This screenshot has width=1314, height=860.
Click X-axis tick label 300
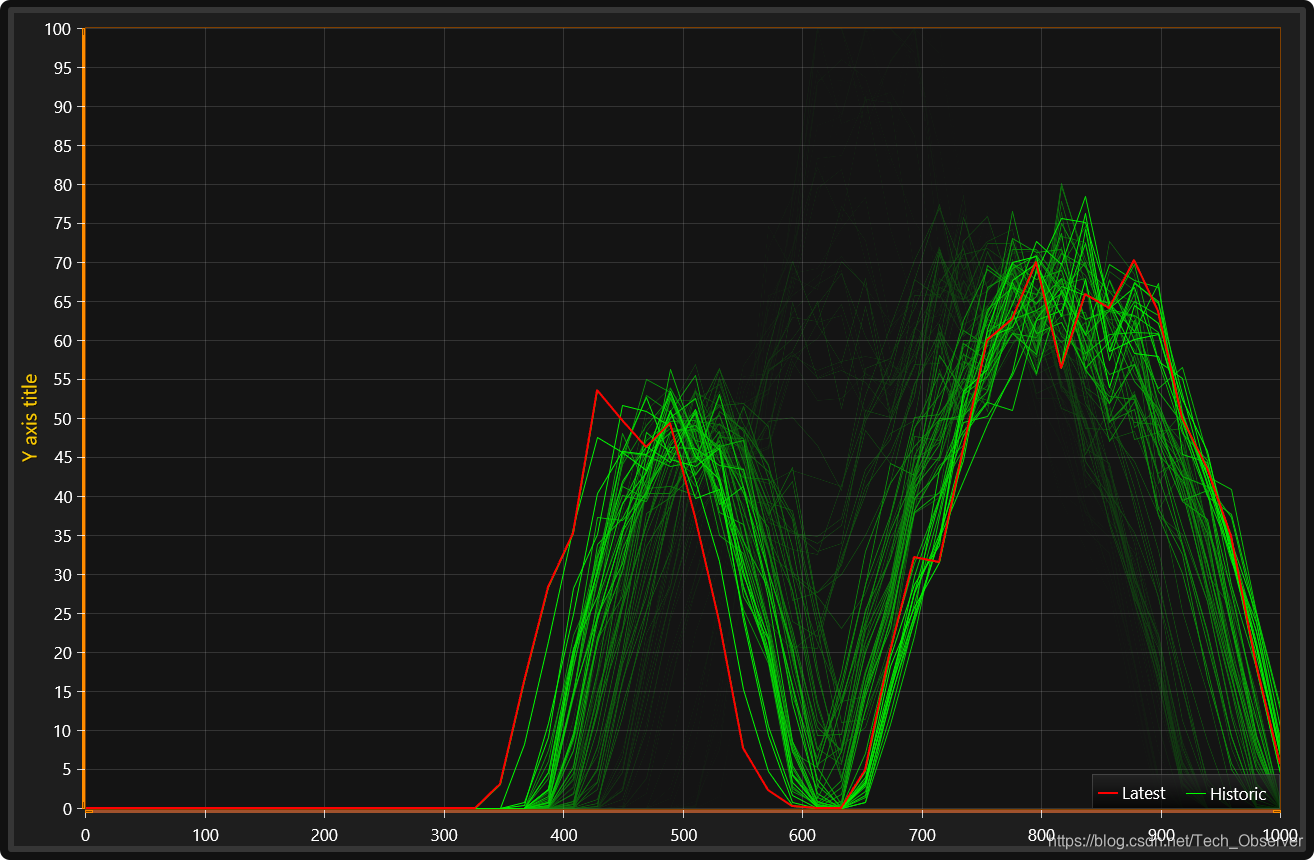[x=444, y=834]
